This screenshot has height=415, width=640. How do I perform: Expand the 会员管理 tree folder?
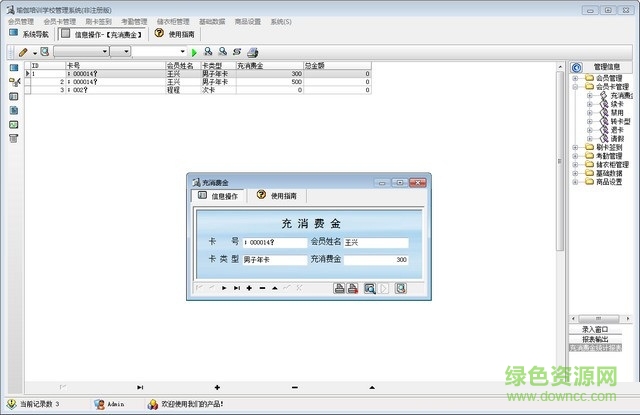pos(575,78)
